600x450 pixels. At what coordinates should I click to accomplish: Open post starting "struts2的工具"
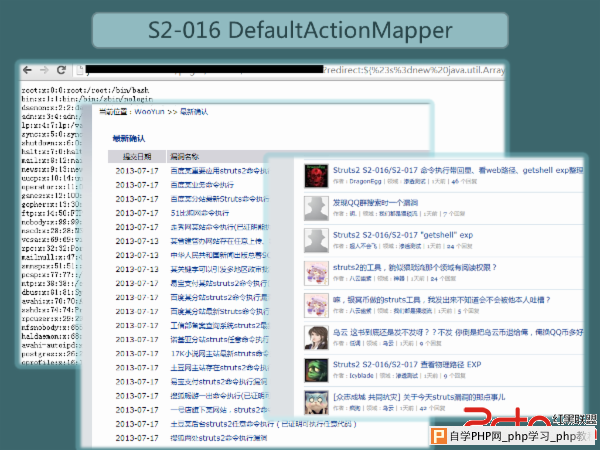pos(414,267)
